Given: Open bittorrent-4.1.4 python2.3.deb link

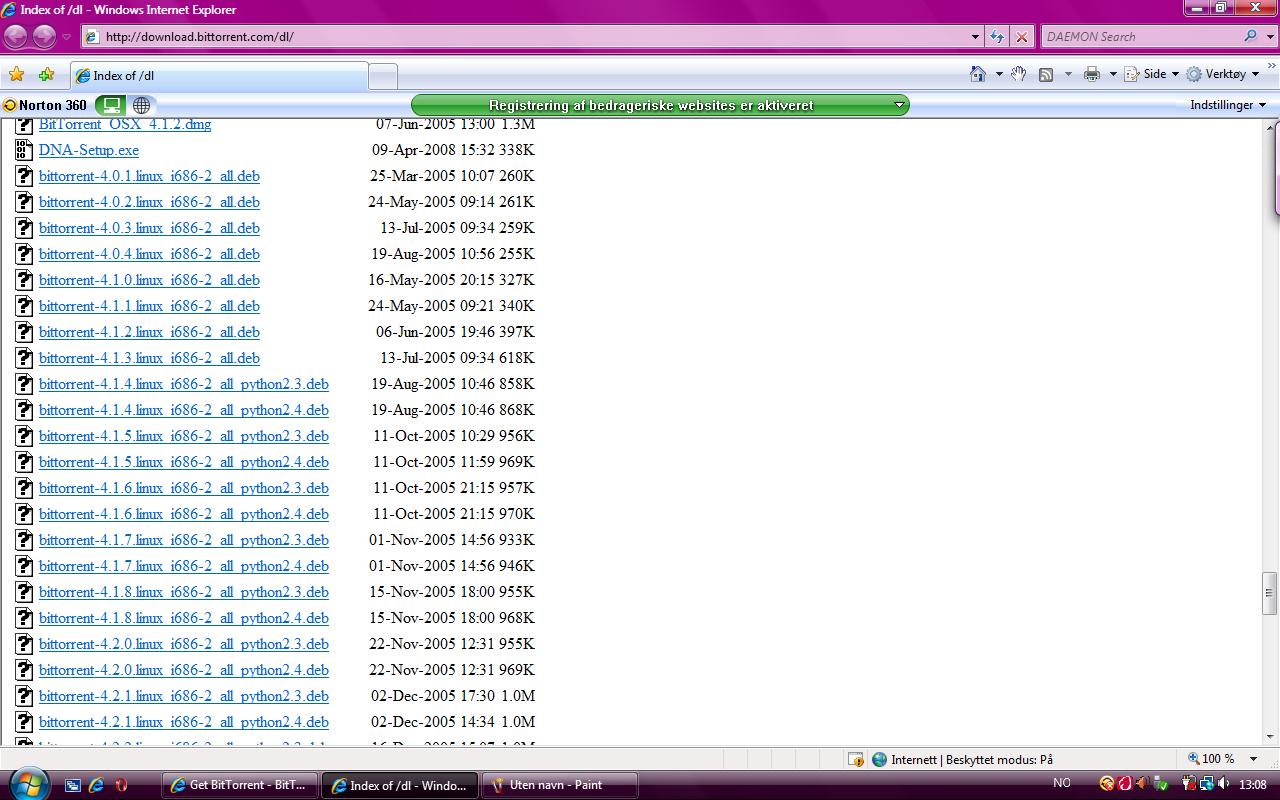Looking at the screenshot, I should 184,384.
